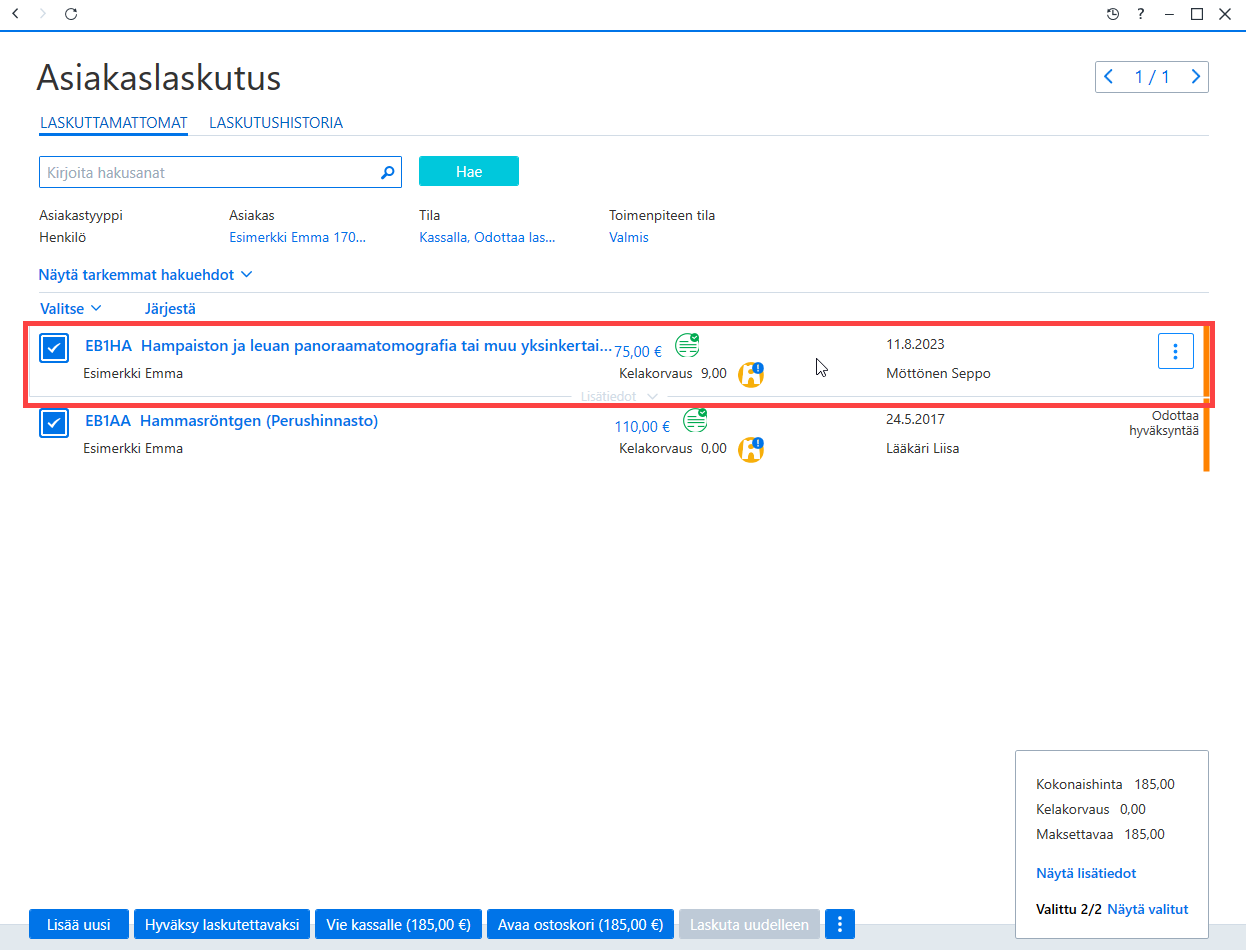Open the Valitse dropdown
This screenshot has width=1246, height=950.
tap(71, 308)
